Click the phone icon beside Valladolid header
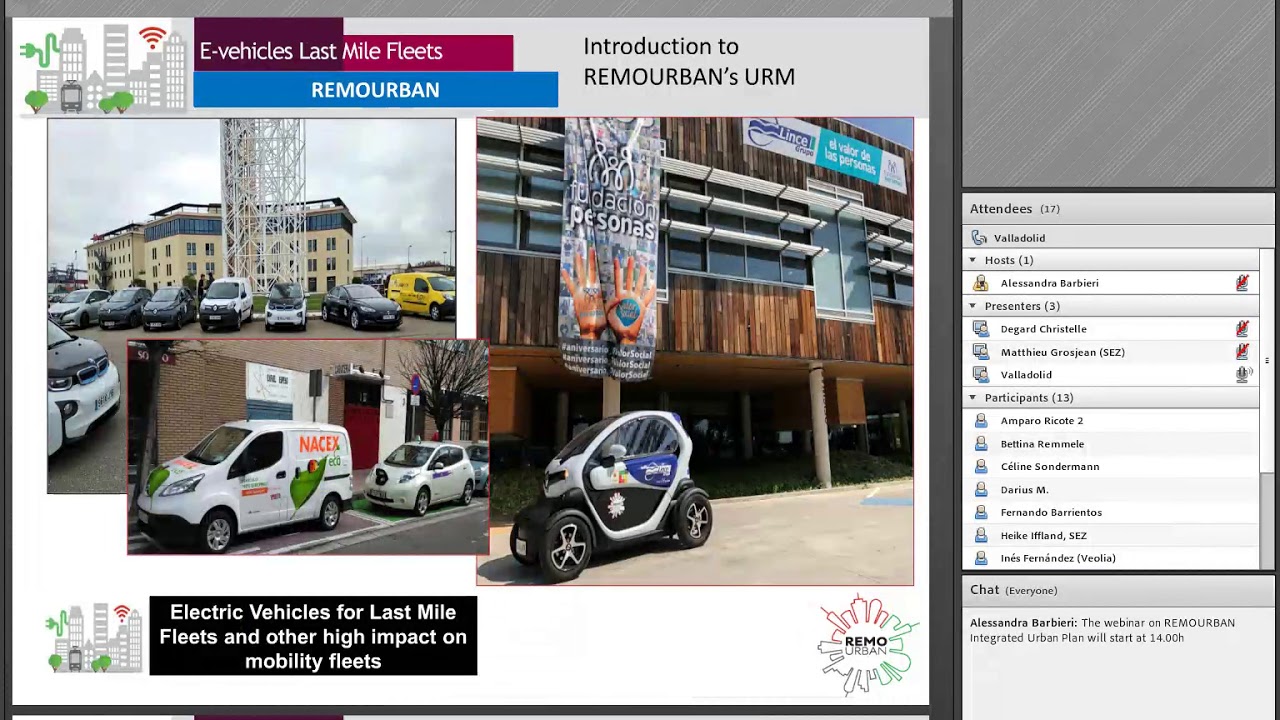 click(x=979, y=238)
